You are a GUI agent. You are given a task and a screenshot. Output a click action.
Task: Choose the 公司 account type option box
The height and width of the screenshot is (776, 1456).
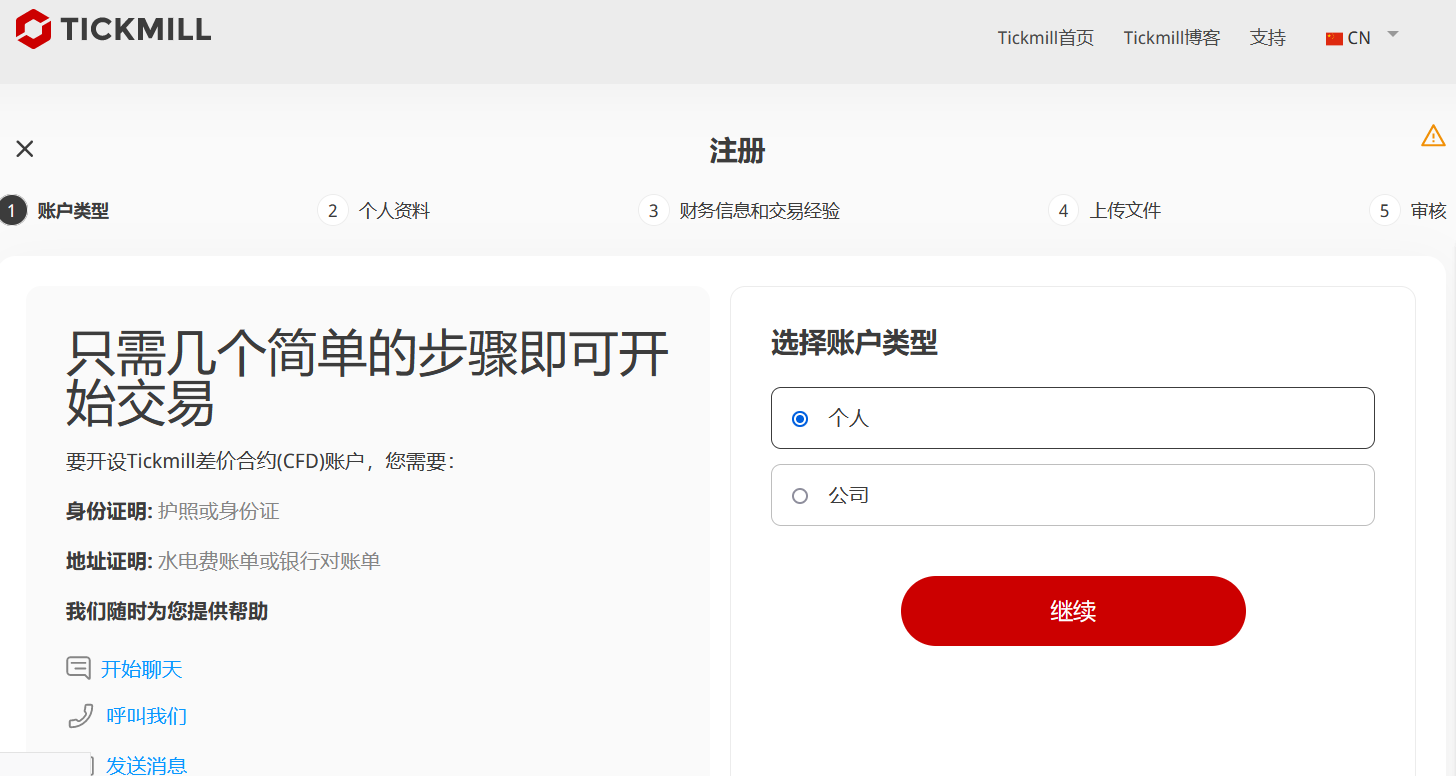click(x=1072, y=495)
